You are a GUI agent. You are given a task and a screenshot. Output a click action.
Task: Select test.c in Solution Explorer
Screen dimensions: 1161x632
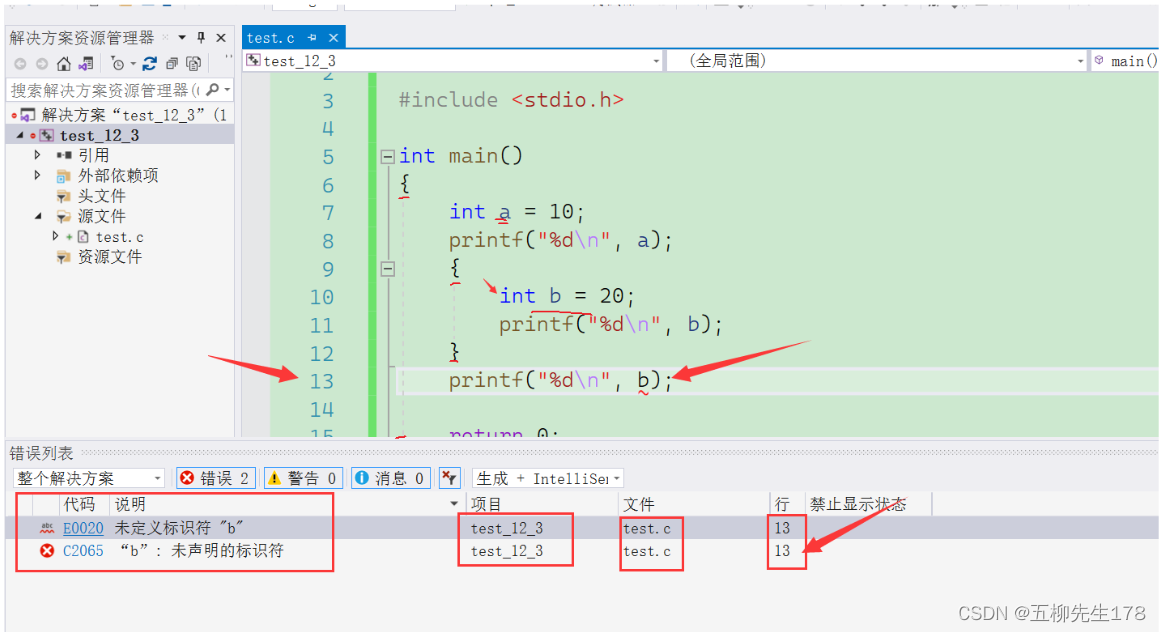119,237
